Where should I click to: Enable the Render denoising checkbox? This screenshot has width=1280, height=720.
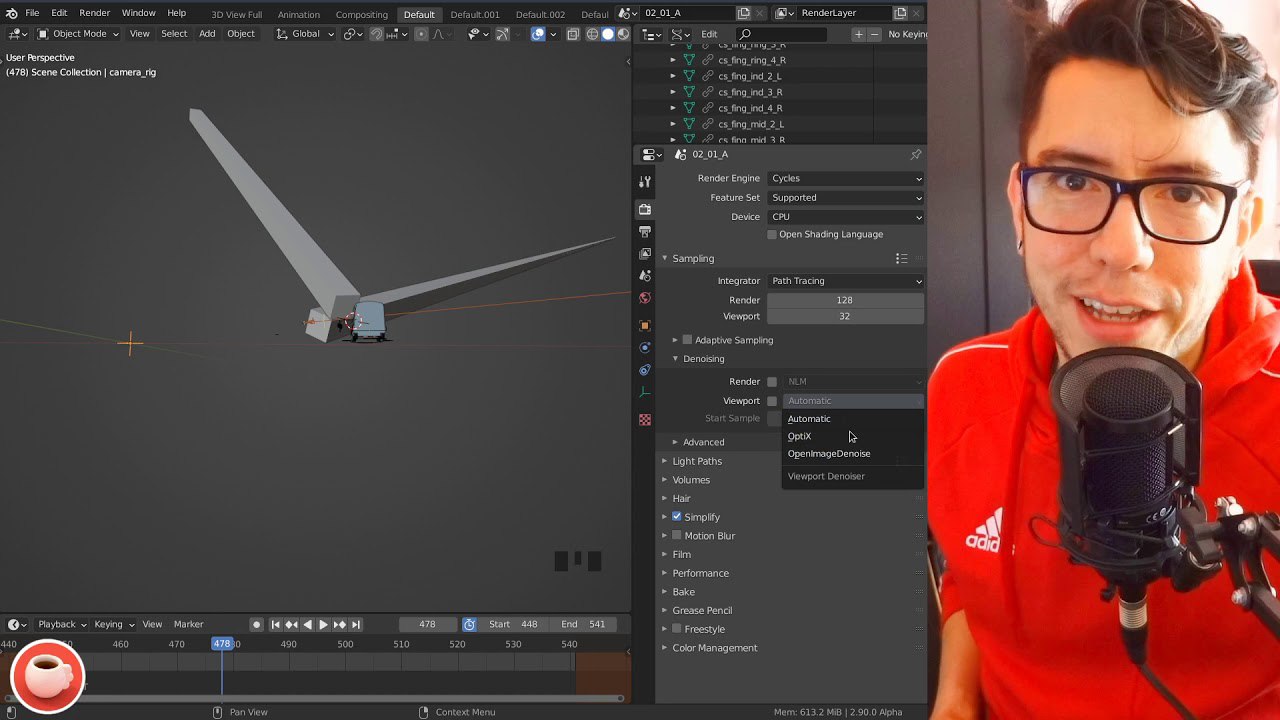coord(772,382)
